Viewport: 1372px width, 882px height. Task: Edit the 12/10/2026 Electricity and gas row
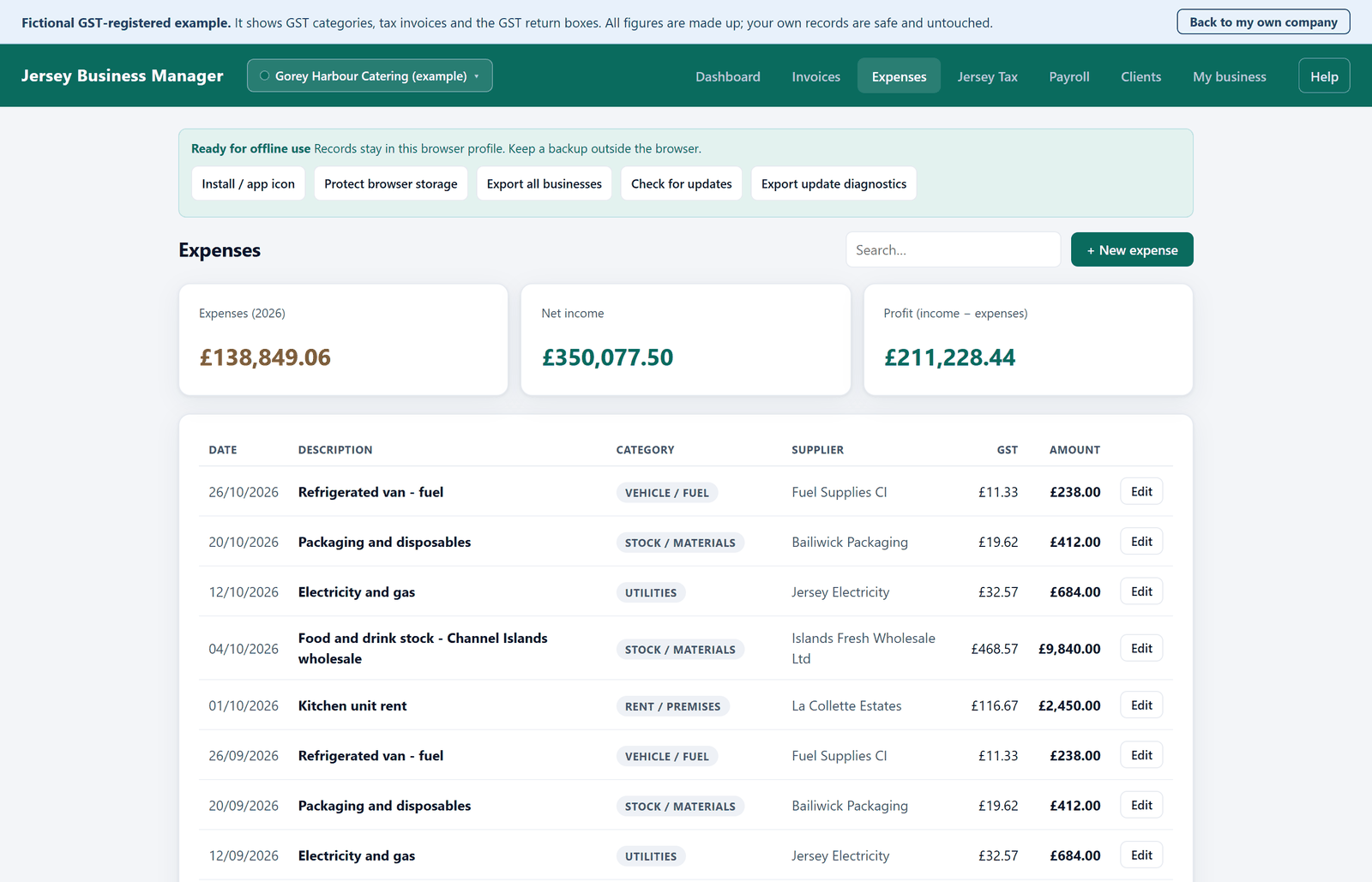click(1141, 591)
